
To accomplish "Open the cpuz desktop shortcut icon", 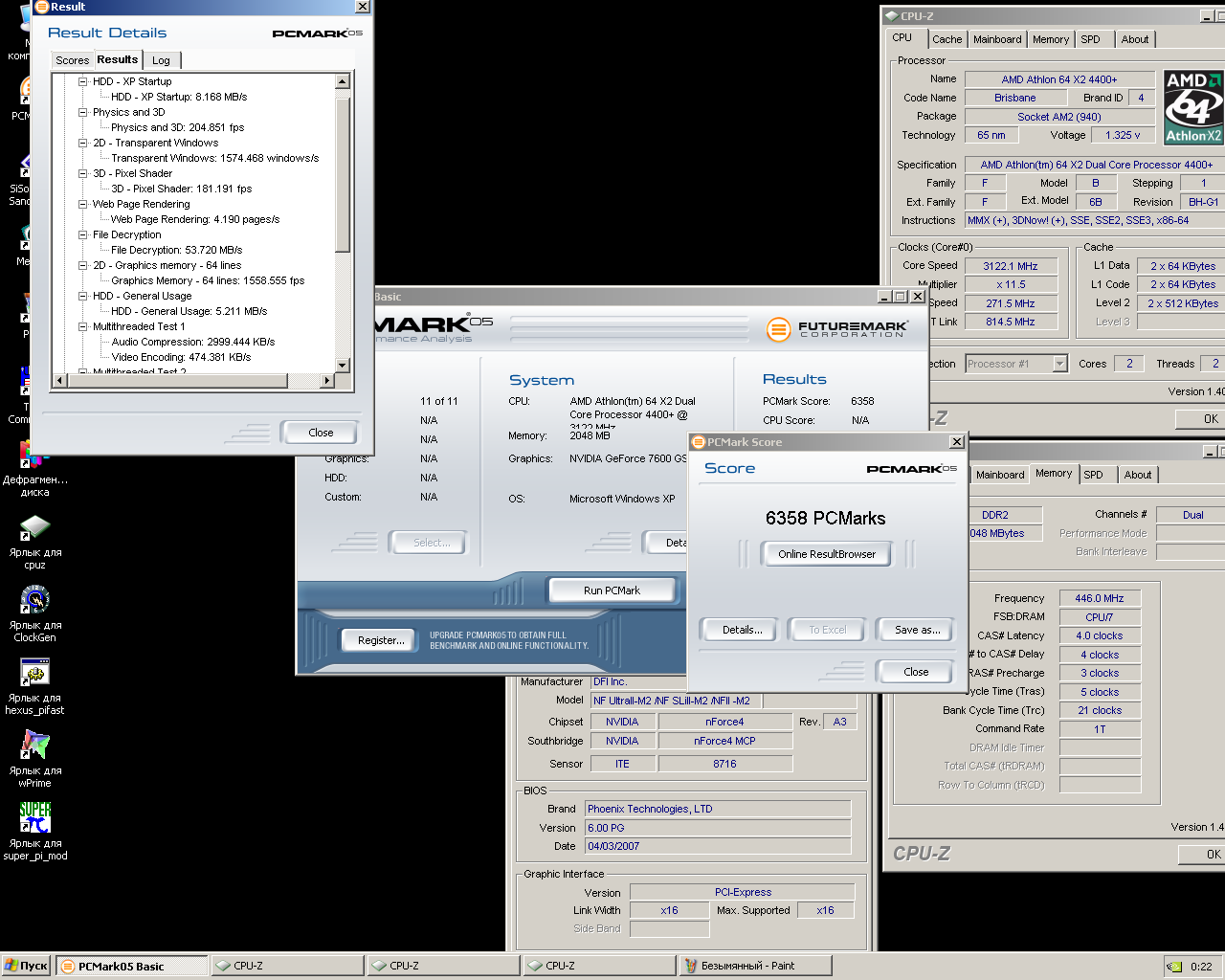I will (x=34, y=528).
